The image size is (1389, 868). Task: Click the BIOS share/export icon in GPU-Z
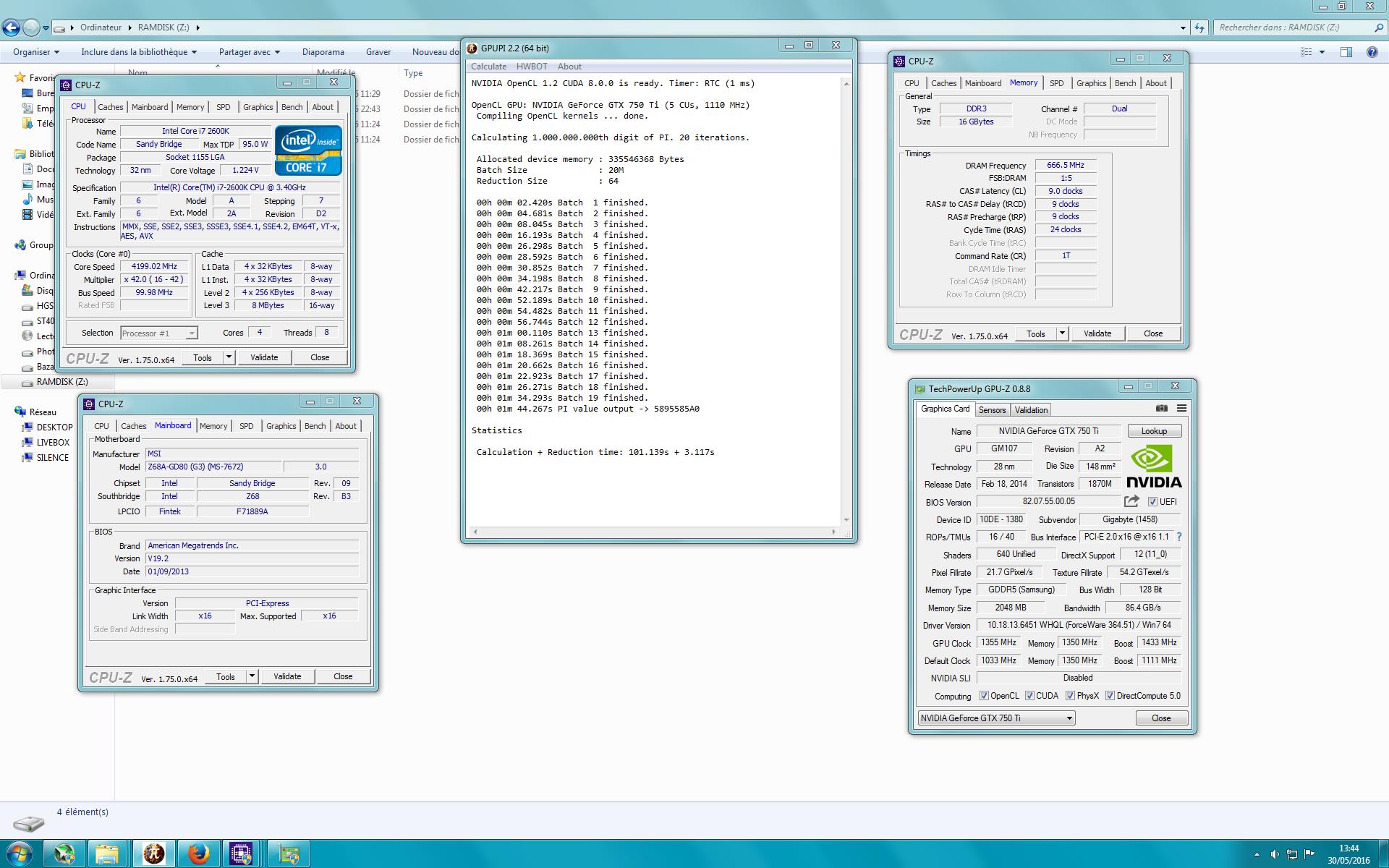click(x=1131, y=501)
